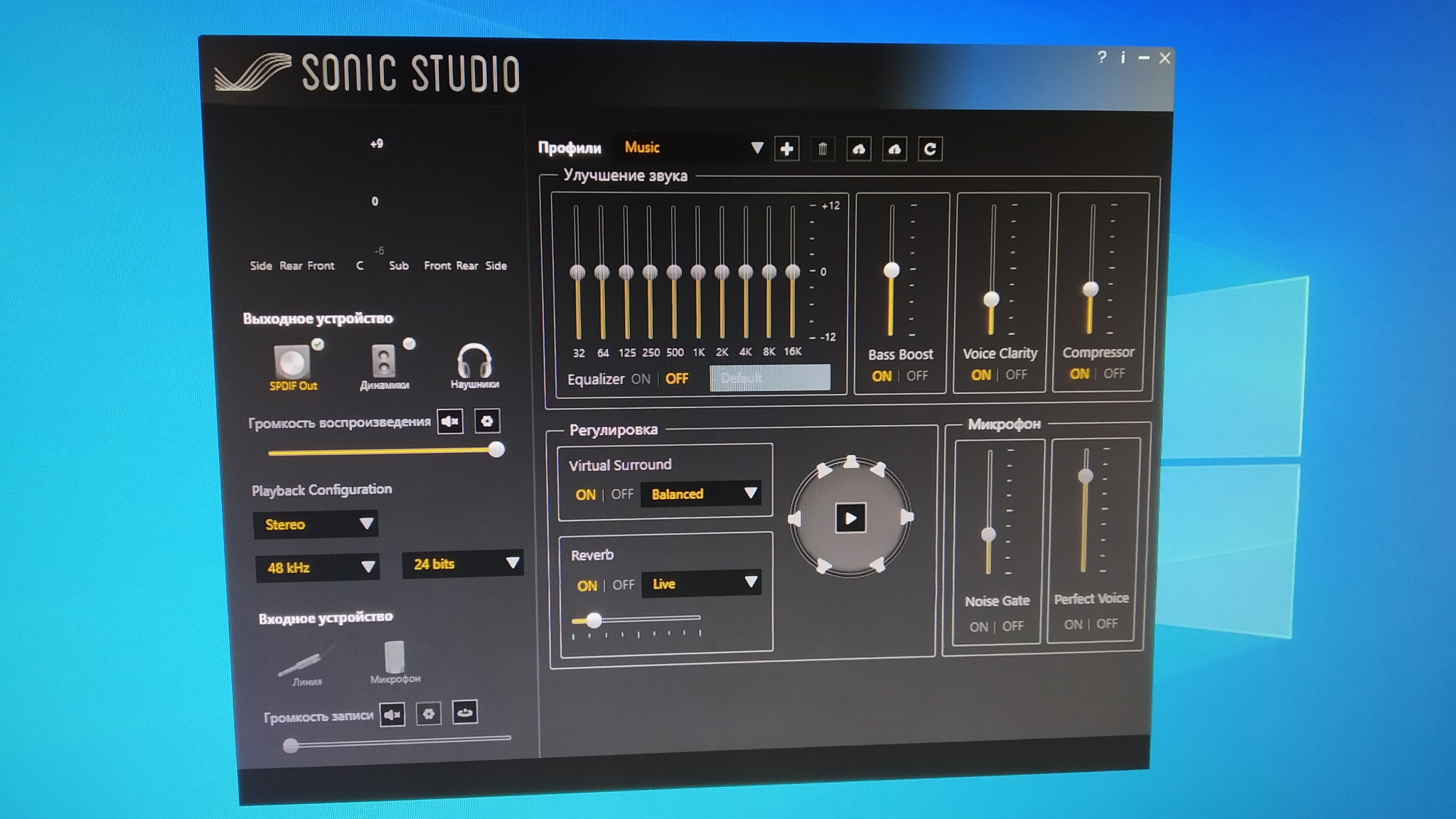Click the 250 Hz equalizer band knob
The height and width of the screenshot is (819, 1456).
[x=650, y=272]
